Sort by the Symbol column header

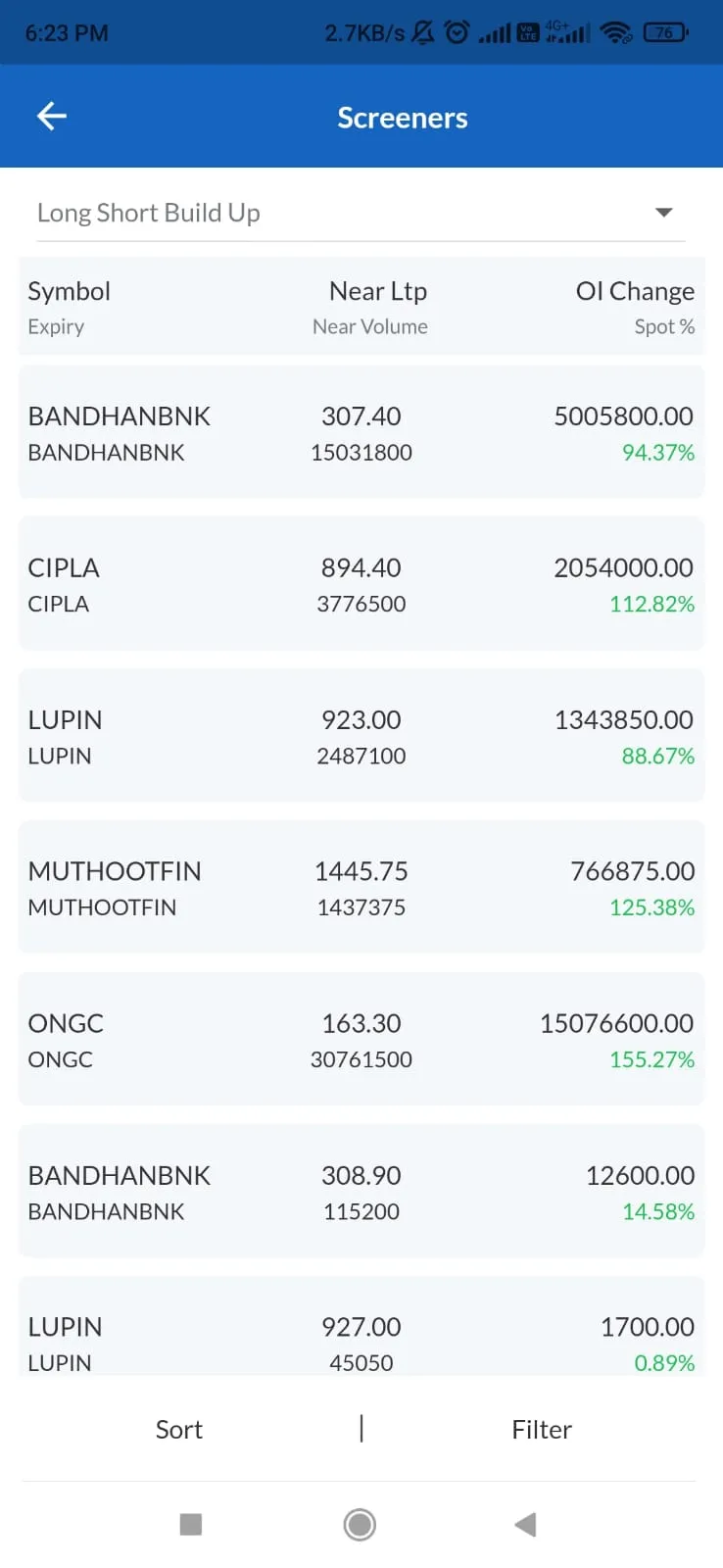(x=69, y=291)
